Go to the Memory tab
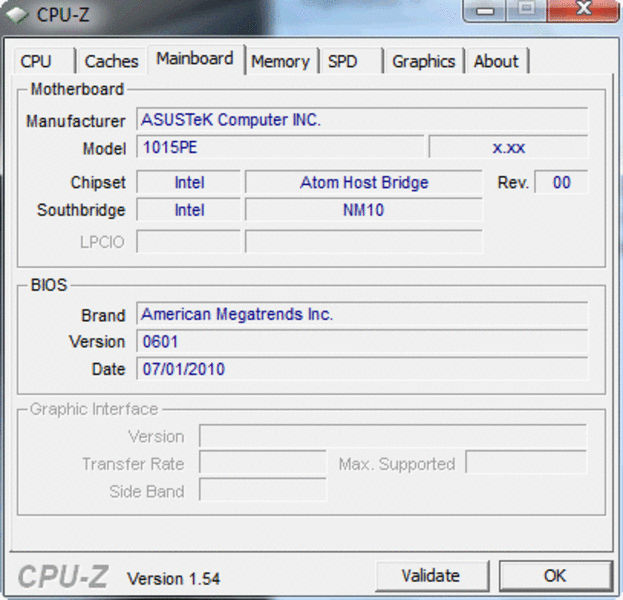623x600 pixels. pyautogui.click(x=281, y=61)
